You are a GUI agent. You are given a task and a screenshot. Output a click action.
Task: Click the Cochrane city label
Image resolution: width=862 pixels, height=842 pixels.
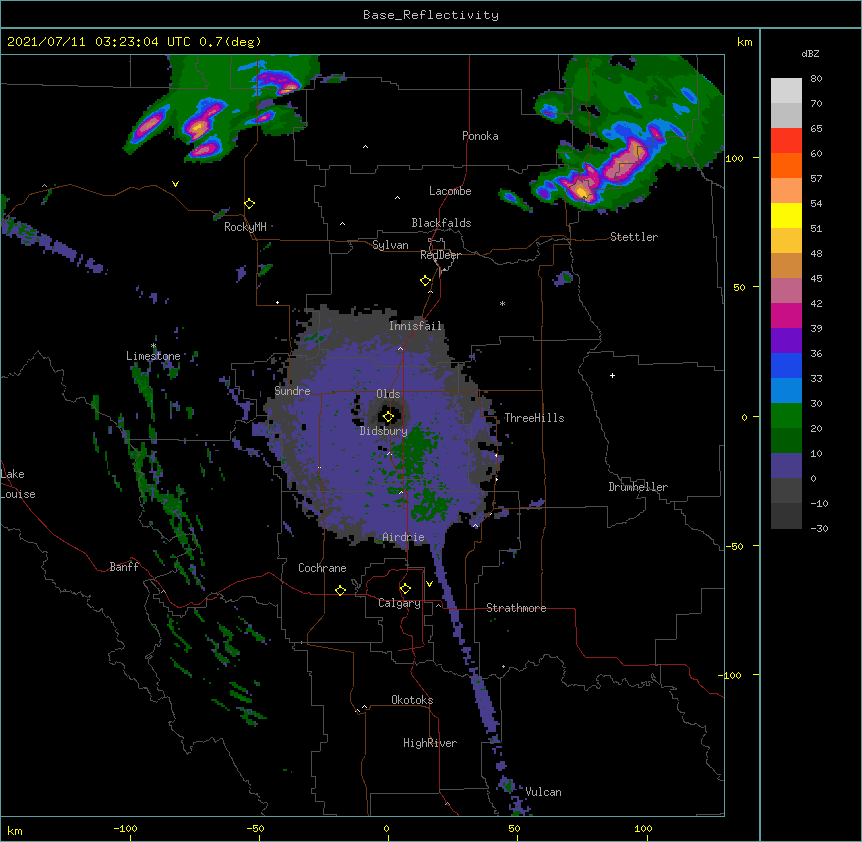pyautogui.click(x=322, y=568)
